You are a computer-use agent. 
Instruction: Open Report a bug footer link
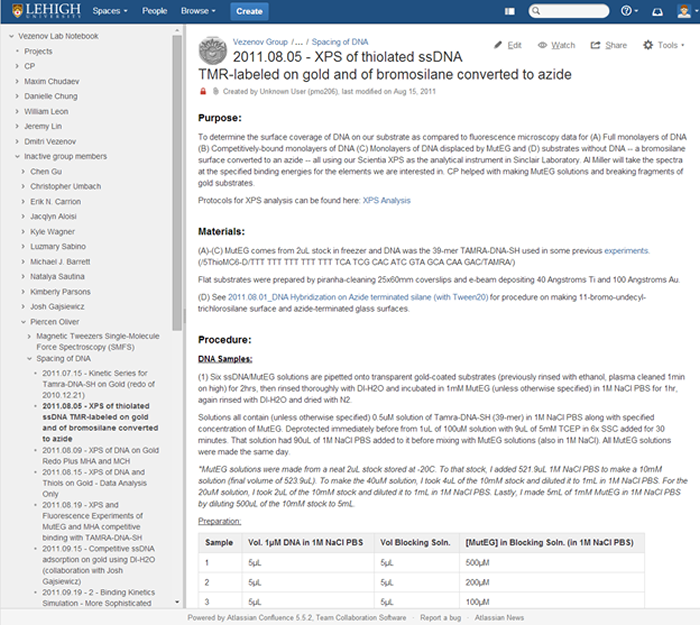click(440, 618)
